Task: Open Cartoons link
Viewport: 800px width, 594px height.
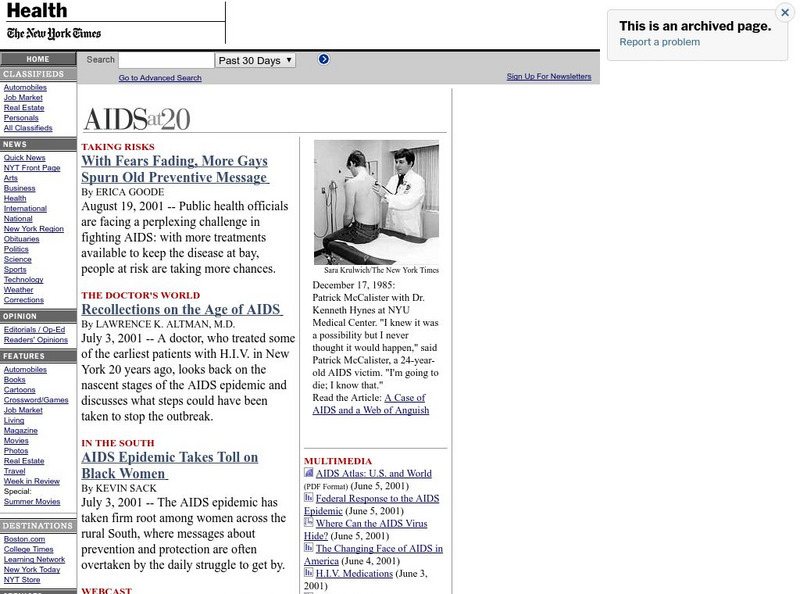Action: click(19, 390)
